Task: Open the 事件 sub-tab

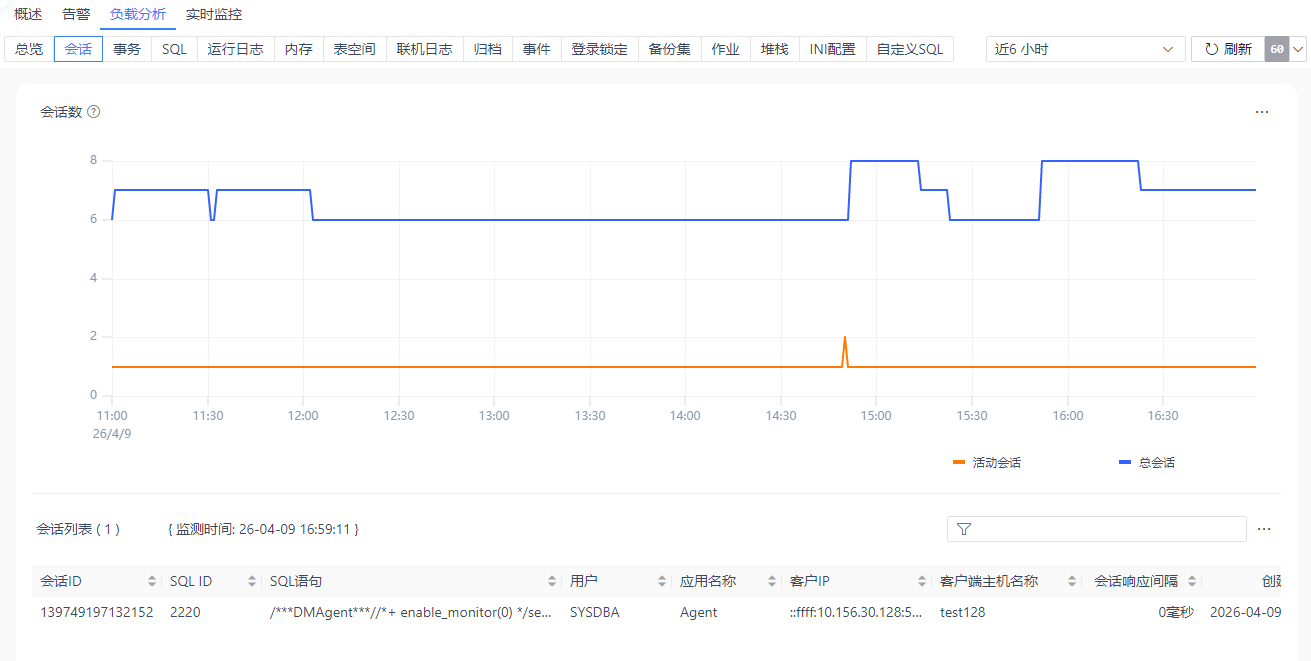Action: (537, 49)
